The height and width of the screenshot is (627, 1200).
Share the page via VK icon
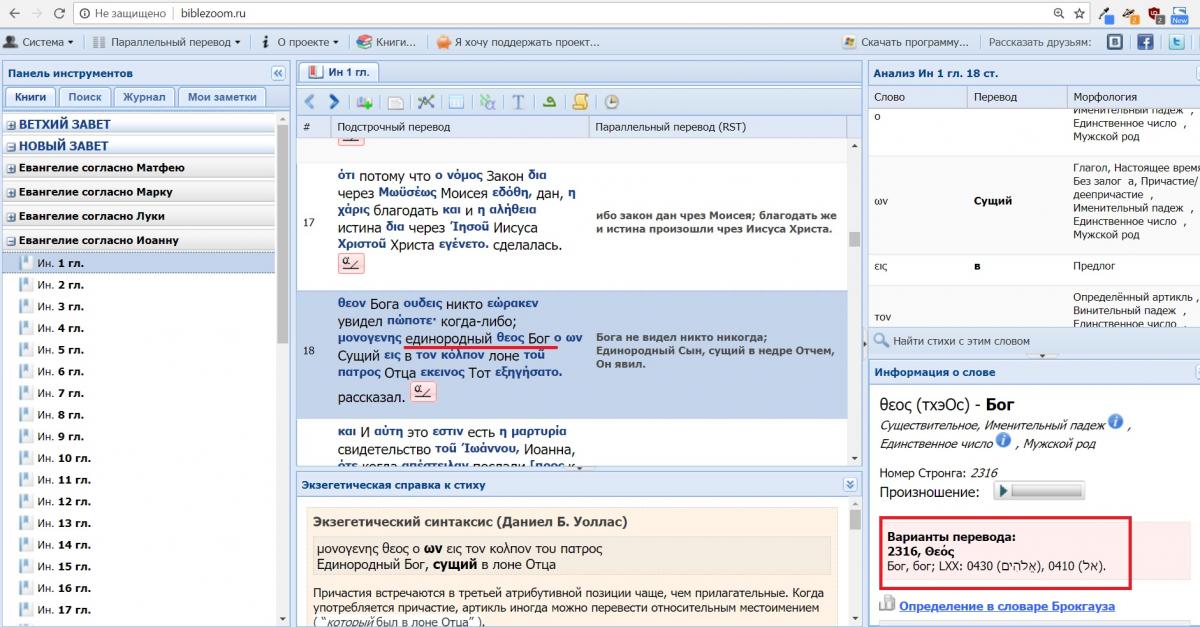tap(1114, 42)
